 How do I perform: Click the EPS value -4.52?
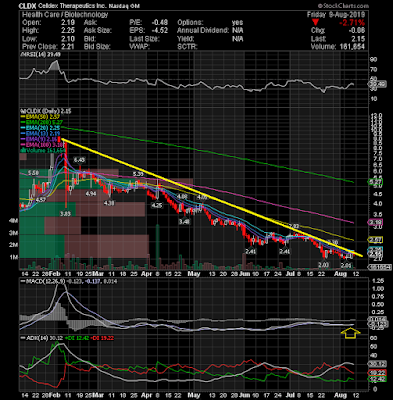159,31
